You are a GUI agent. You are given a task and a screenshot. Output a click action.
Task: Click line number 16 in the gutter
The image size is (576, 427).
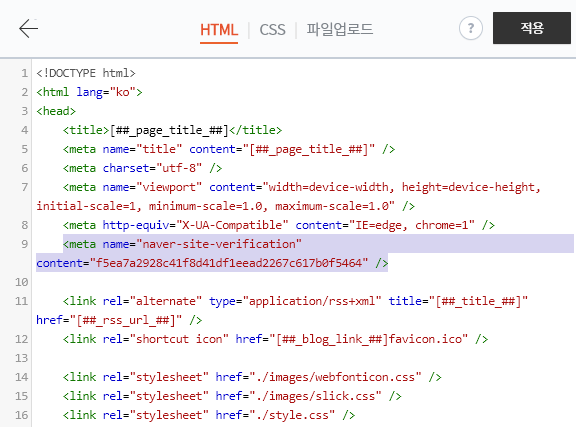(x=21, y=415)
